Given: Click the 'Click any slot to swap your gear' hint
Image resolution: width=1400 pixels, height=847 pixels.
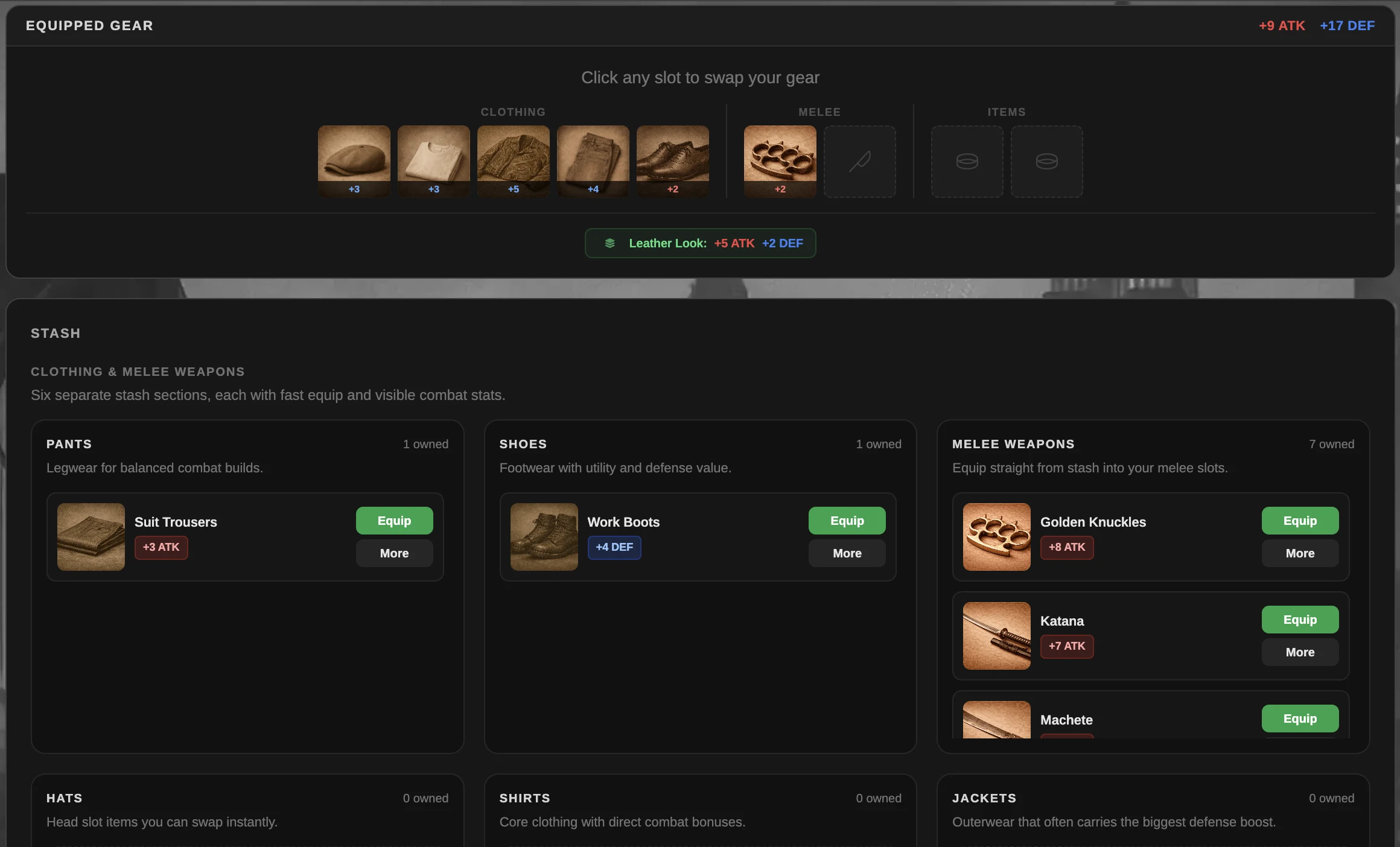Looking at the screenshot, I should (700, 77).
